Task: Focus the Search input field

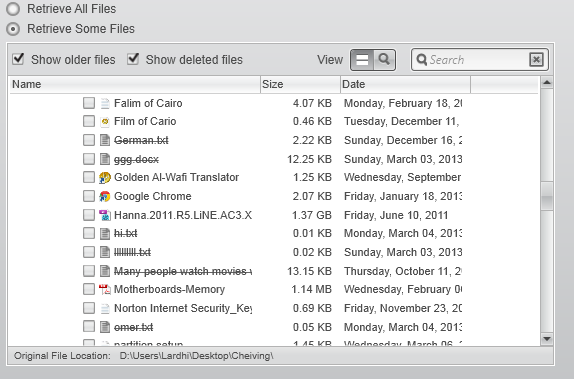Action: (x=478, y=60)
